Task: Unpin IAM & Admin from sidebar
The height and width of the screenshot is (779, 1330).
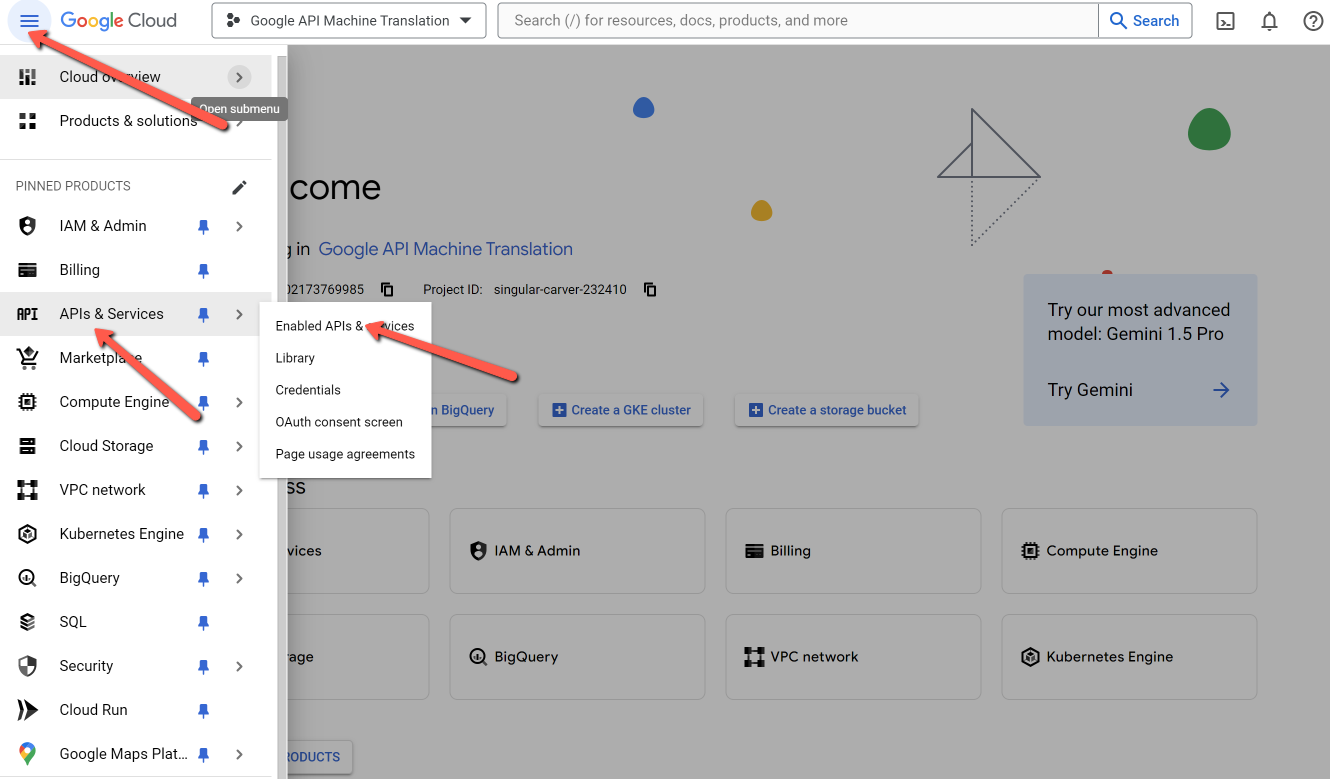Action: [x=203, y=227]
